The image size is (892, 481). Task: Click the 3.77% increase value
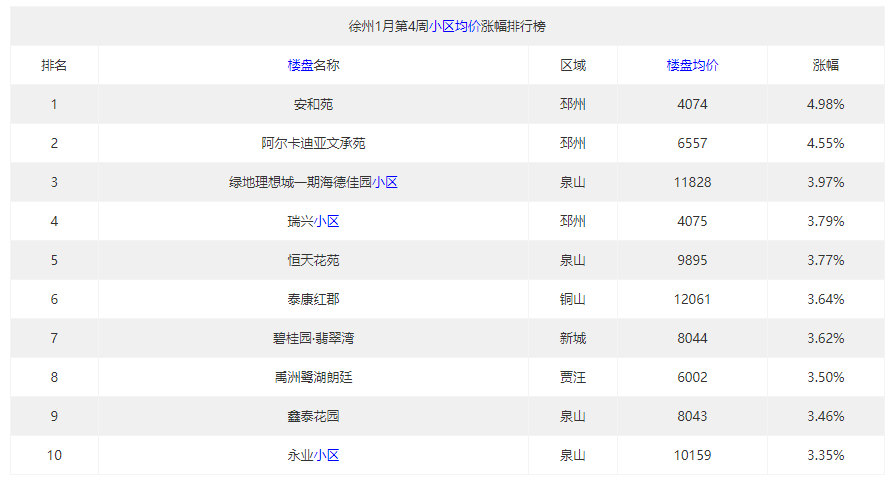825,260
